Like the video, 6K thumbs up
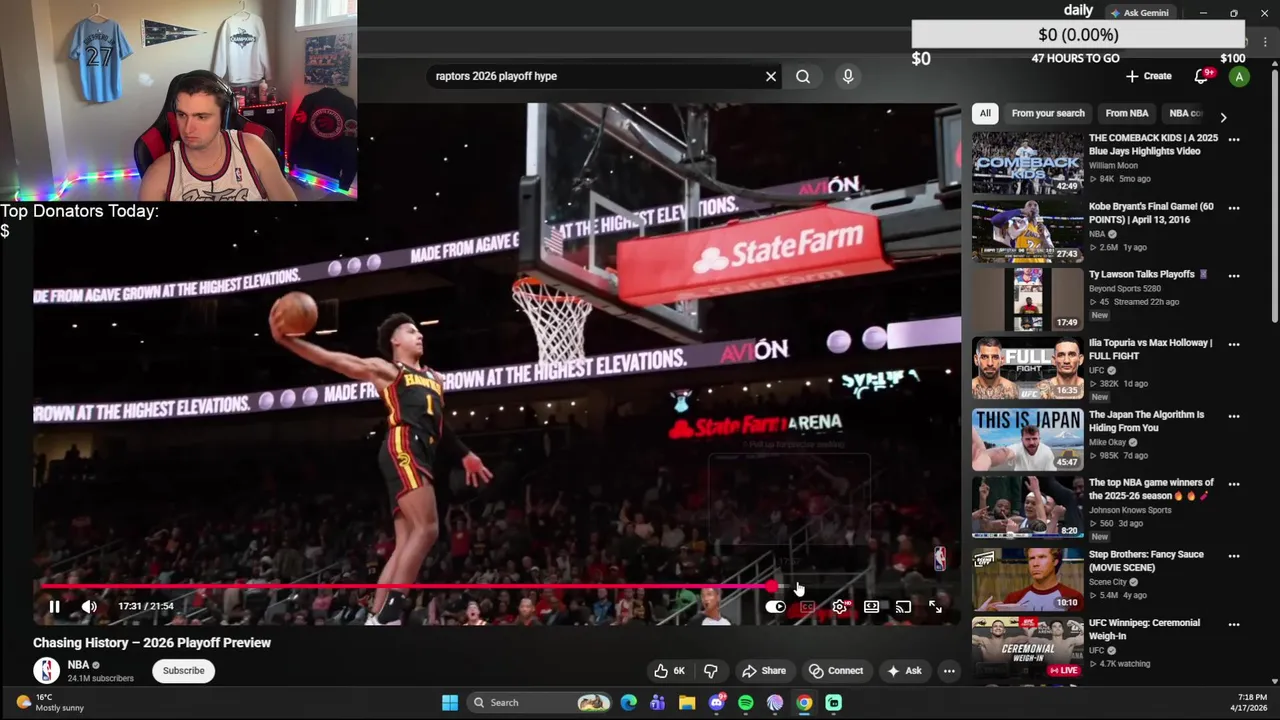 pos(669,671)
